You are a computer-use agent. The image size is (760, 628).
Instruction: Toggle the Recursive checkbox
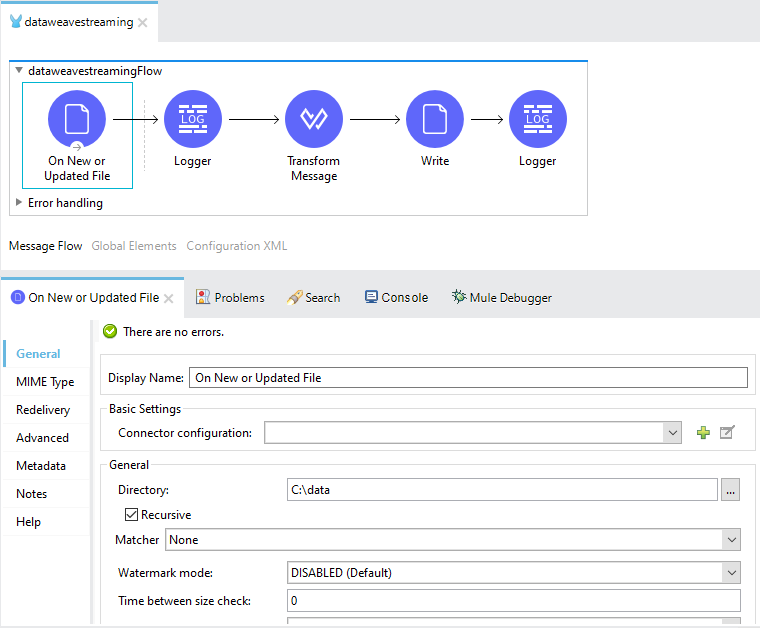[x=131, y=514]
